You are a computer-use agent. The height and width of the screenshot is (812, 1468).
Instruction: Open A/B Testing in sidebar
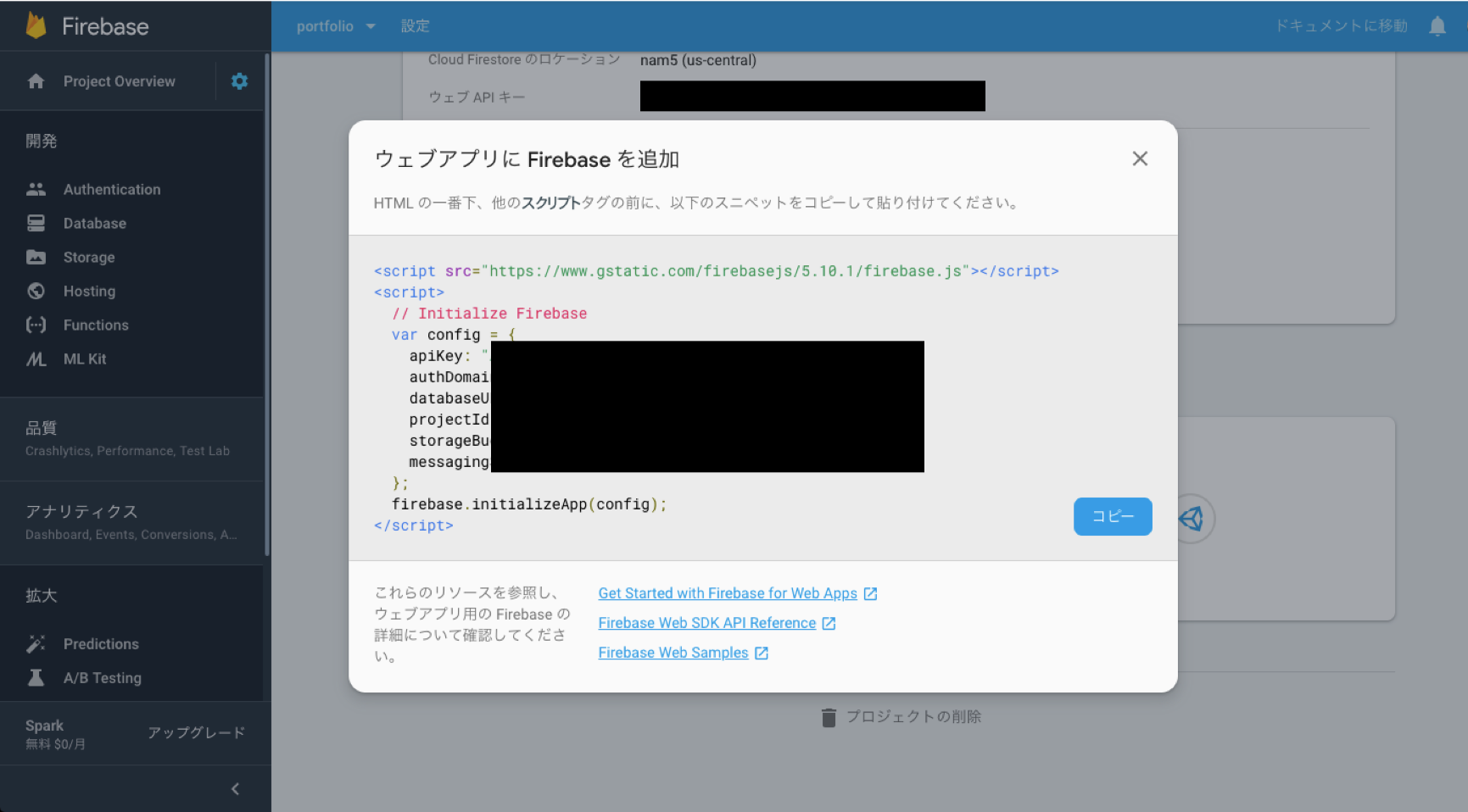pos(103,677)
